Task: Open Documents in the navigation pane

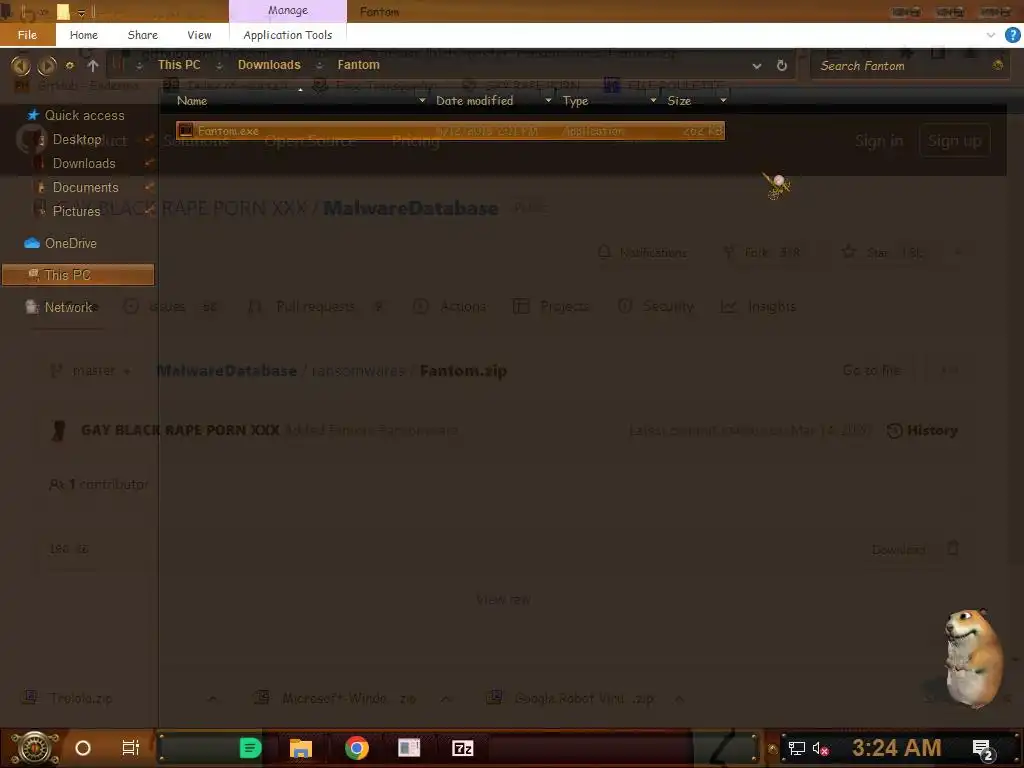Action: (x=86, y=187)
